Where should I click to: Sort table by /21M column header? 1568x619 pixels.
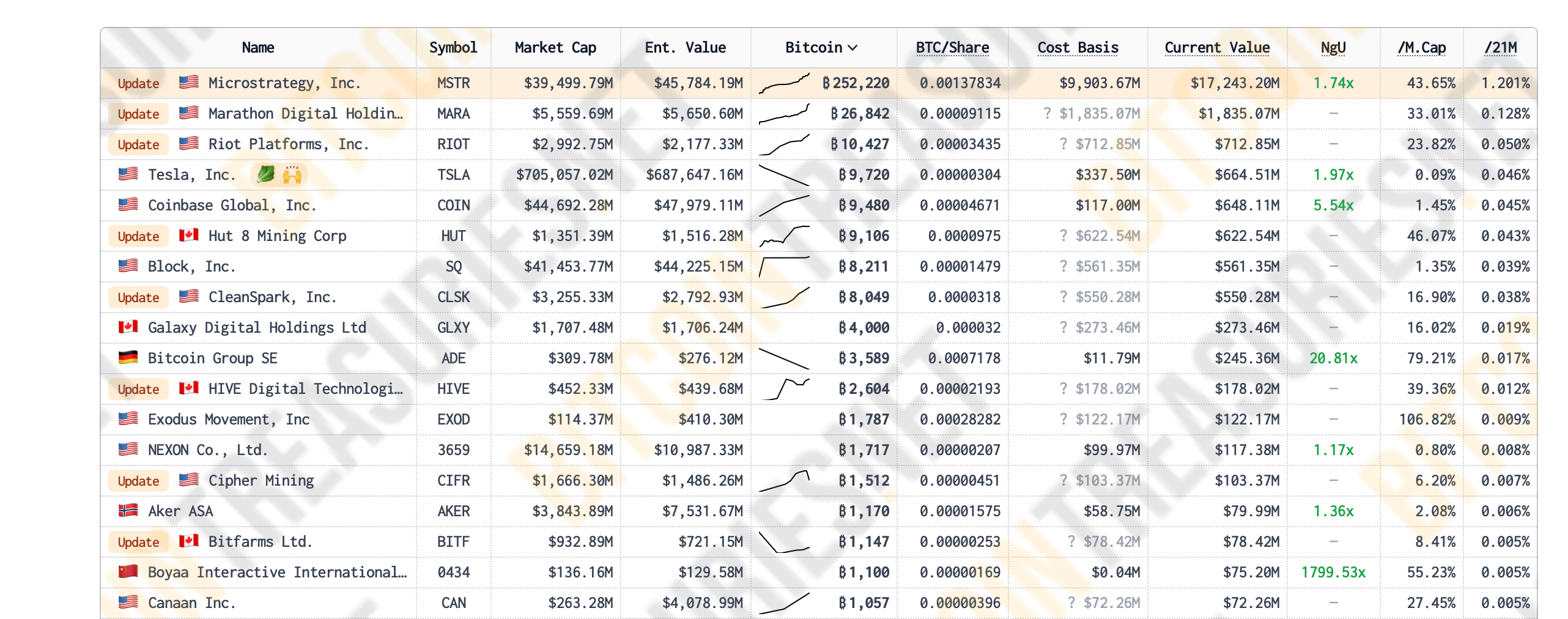[x=1501, y=48]
